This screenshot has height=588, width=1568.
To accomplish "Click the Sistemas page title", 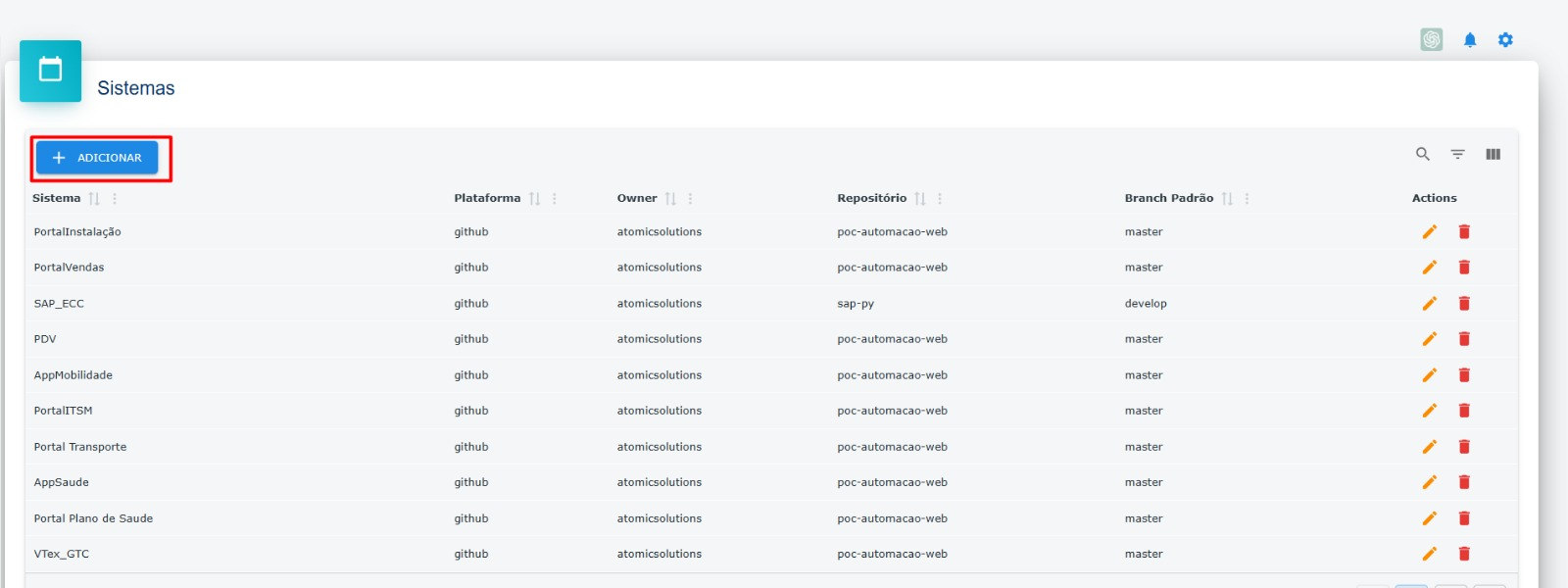I will point(136,88).
